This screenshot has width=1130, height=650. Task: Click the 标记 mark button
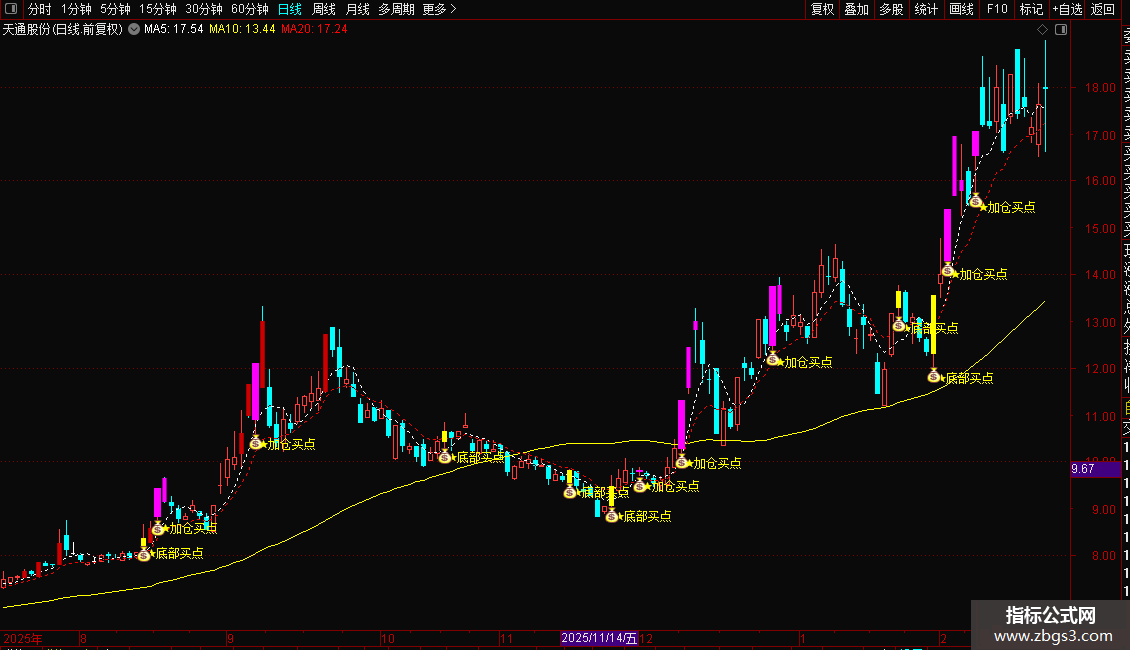point(1031,9)
